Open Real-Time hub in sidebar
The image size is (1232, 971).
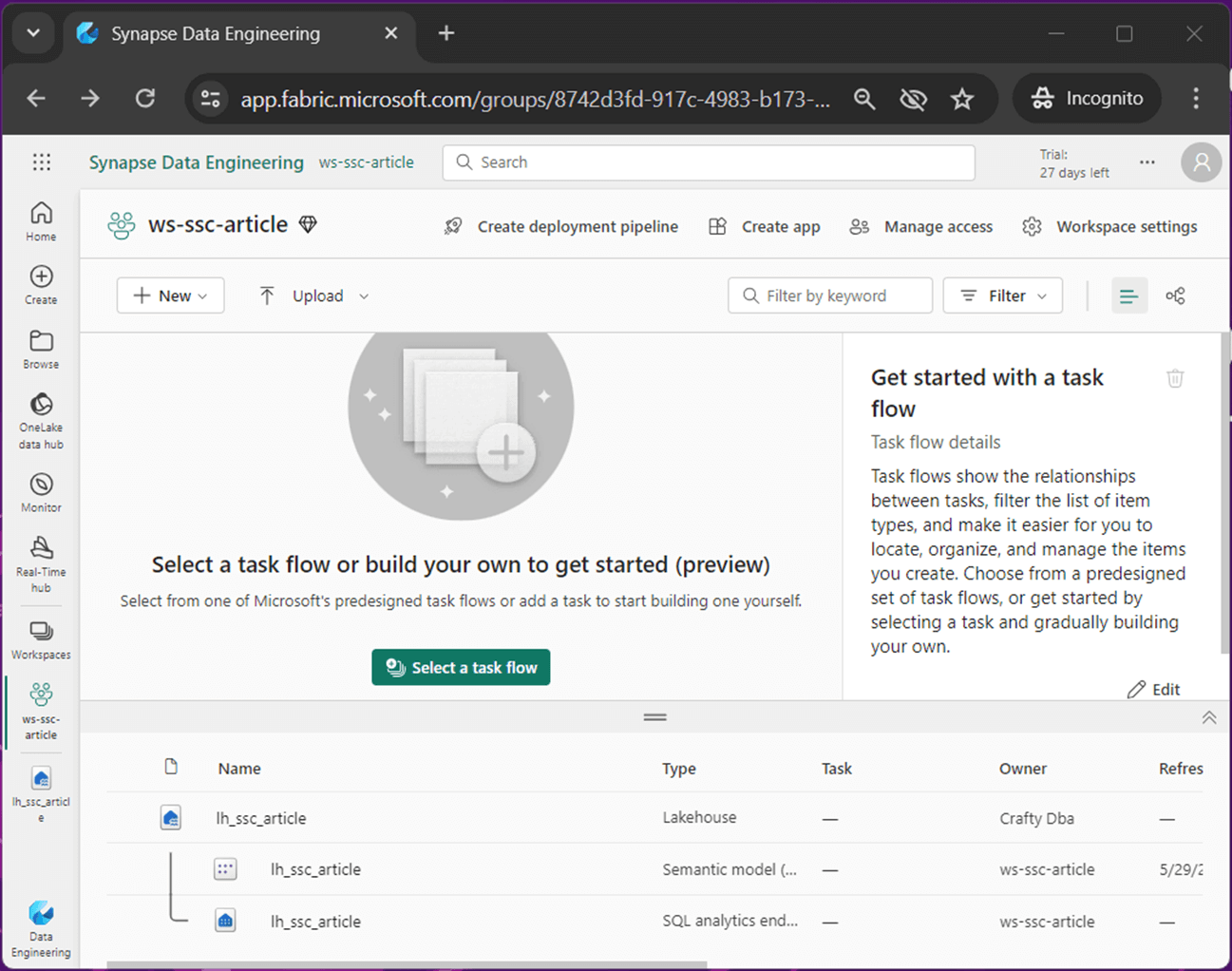[41, 562]
